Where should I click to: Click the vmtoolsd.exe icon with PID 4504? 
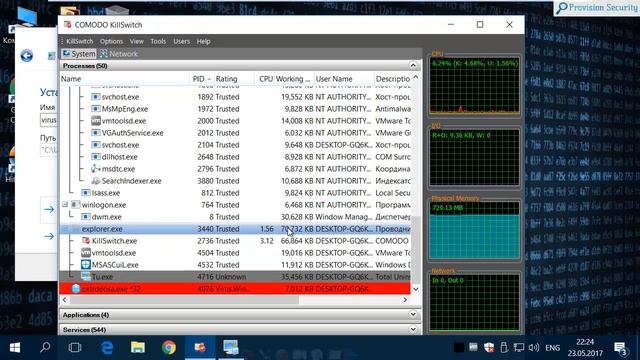(86, 253)
